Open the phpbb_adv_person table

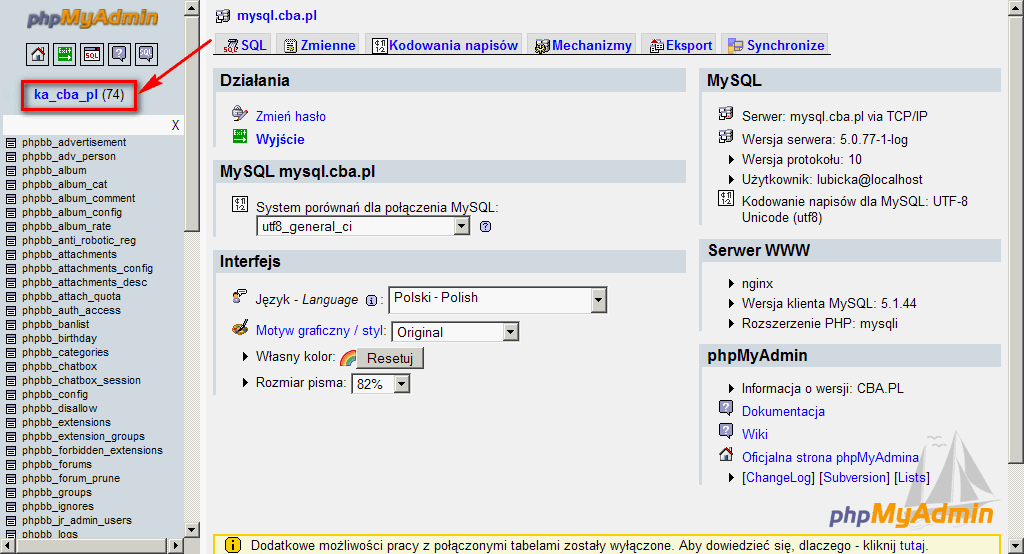pyautogui.click(x=69, y=156)
